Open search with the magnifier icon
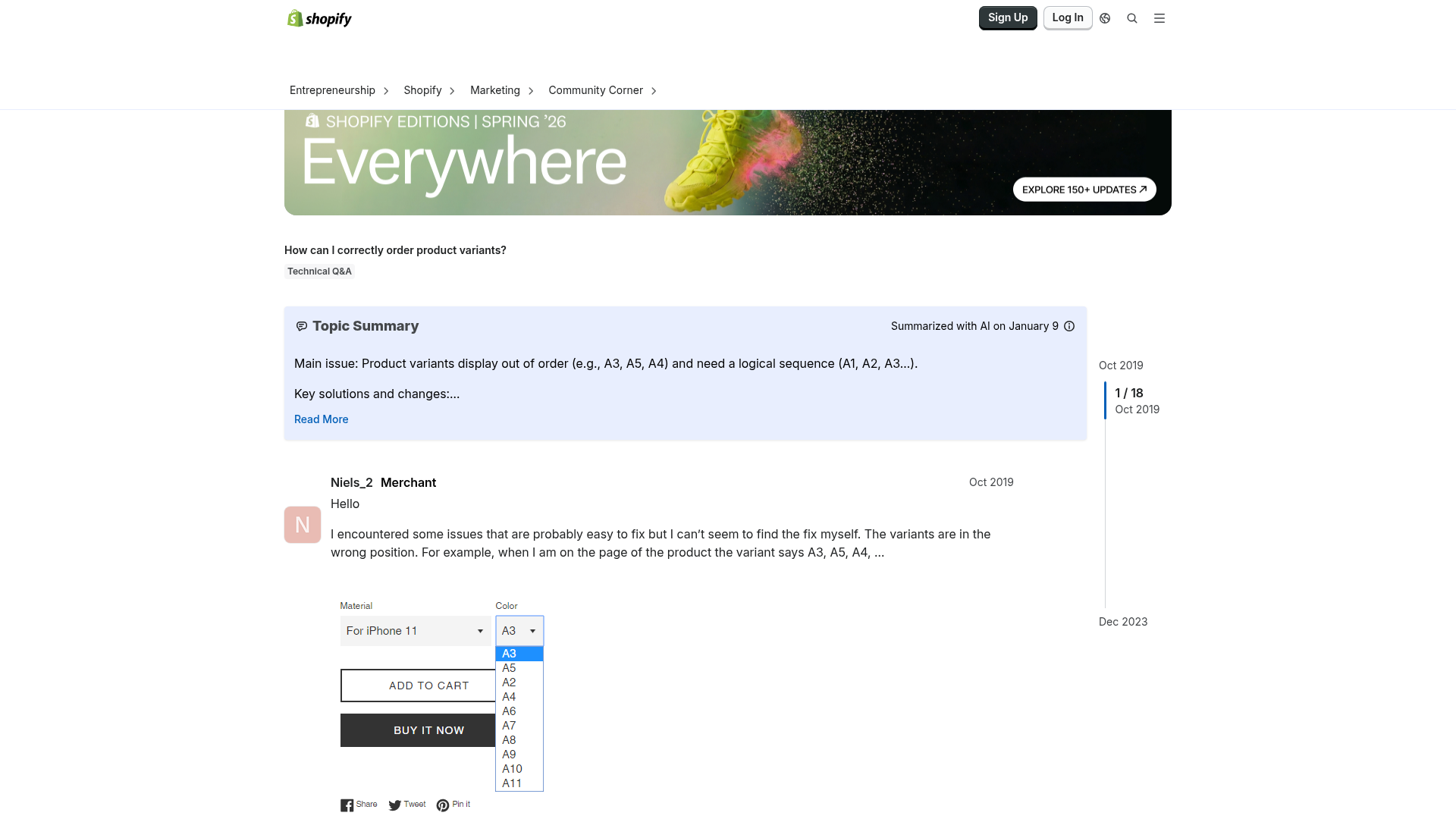1456x819 pixels. pyautogui.click(x=1132, y=18)
